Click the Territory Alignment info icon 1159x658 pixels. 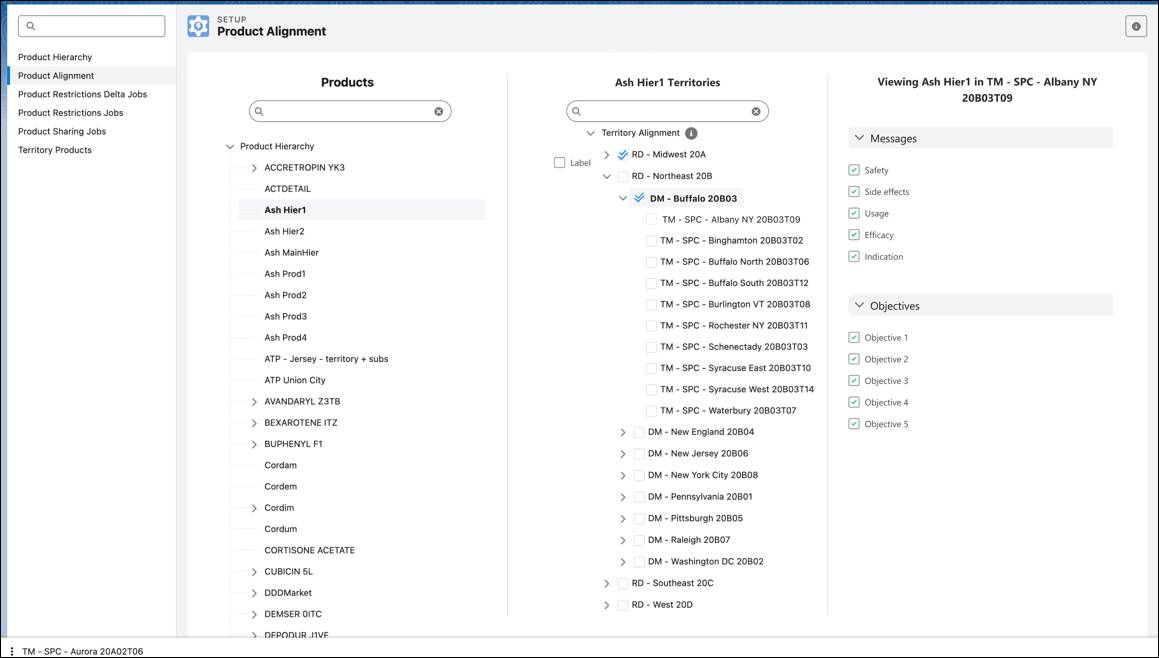tap(691, 133)
